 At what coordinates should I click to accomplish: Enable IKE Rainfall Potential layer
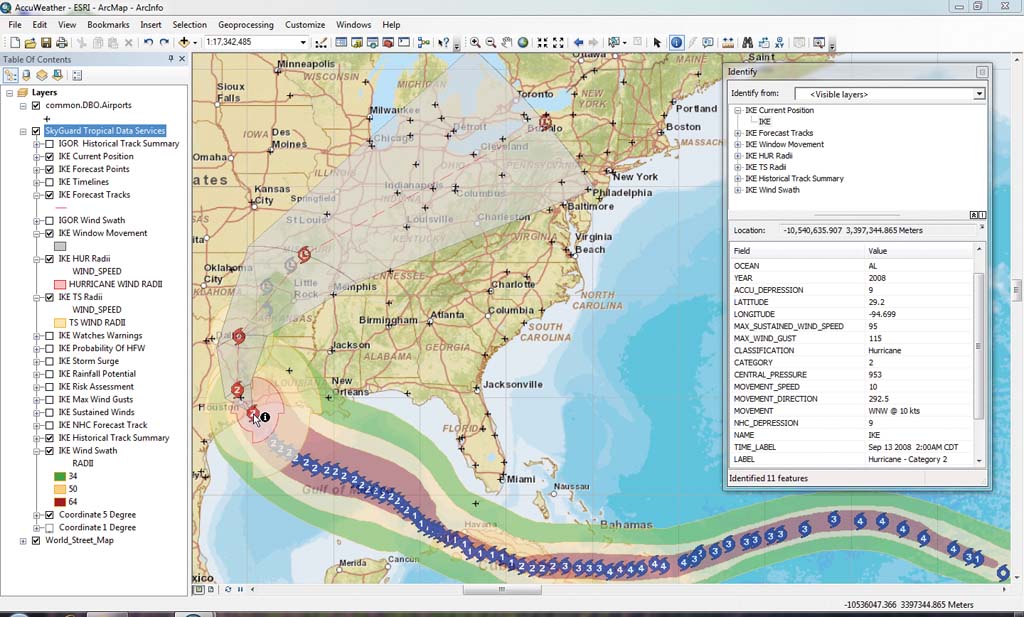pyautogui.click(x=49, y=374)
